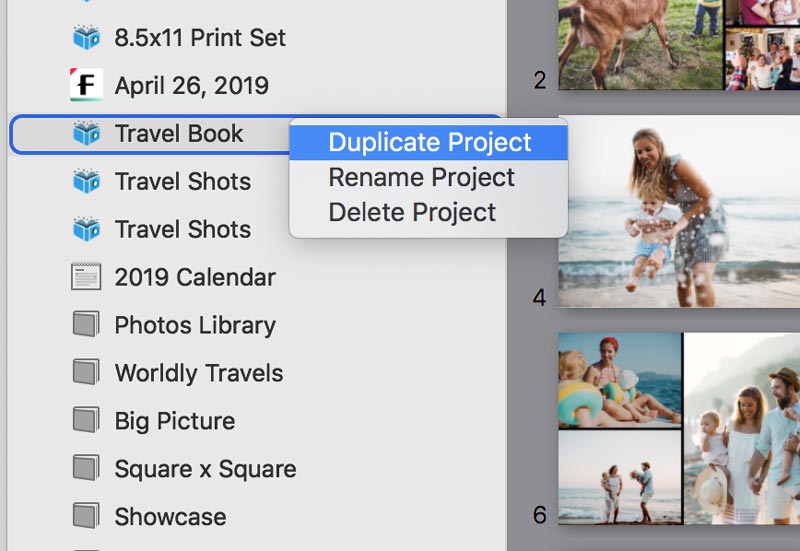This screenshot has height=551, width=800.
Task: Click the F icon beside April 26, 2019
Action: 86,85
